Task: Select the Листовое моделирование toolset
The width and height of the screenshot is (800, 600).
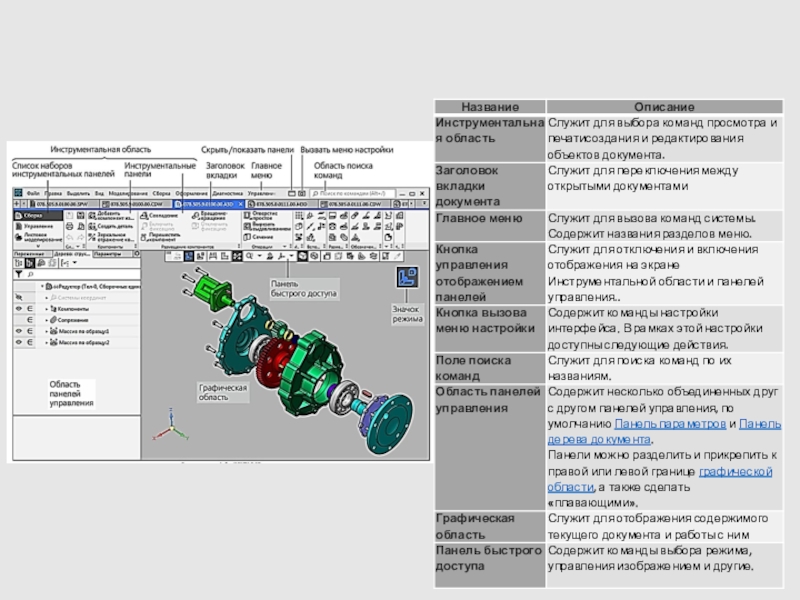Action: click(37, 237)
